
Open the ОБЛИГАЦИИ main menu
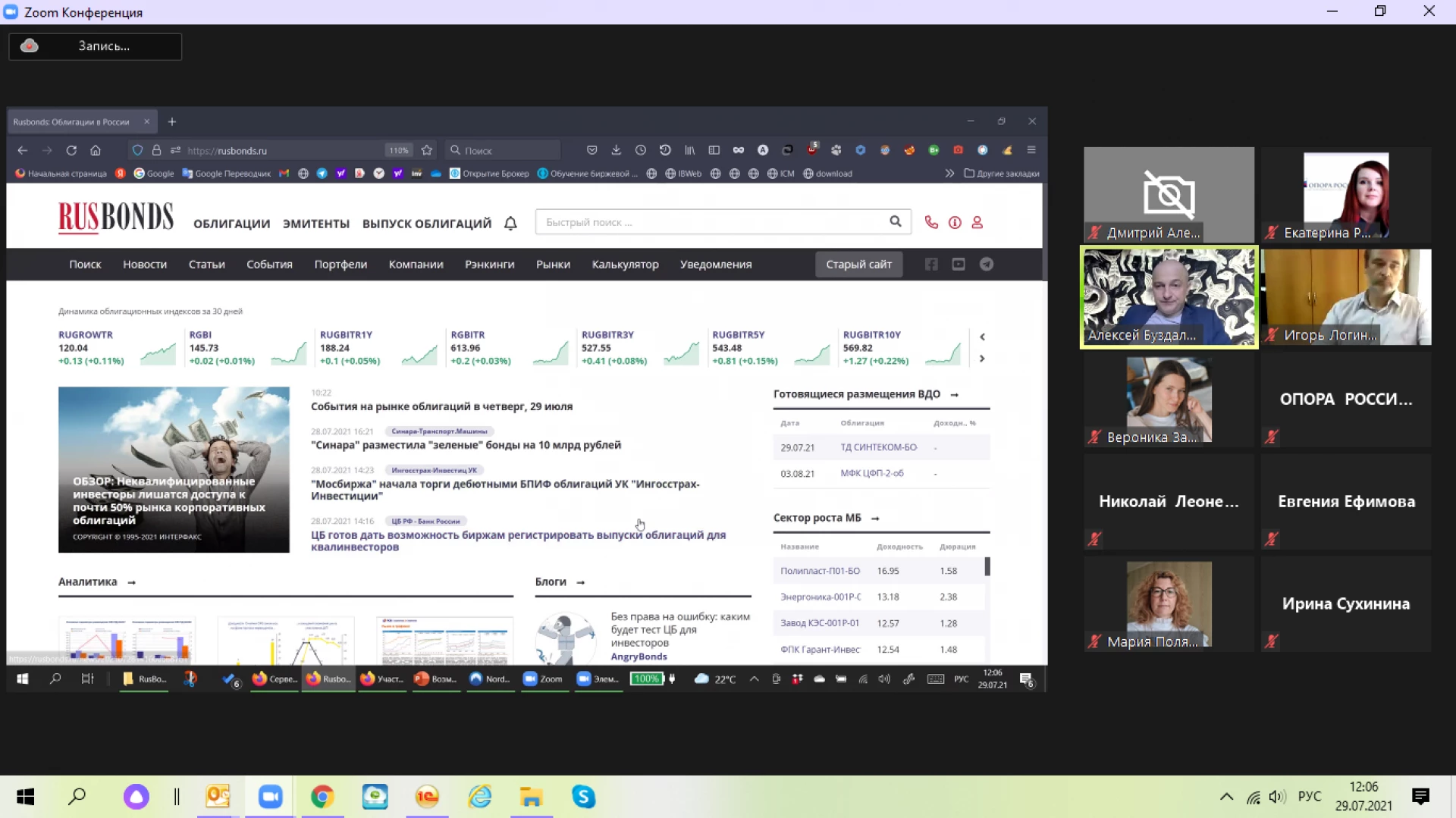coord(231,224)
